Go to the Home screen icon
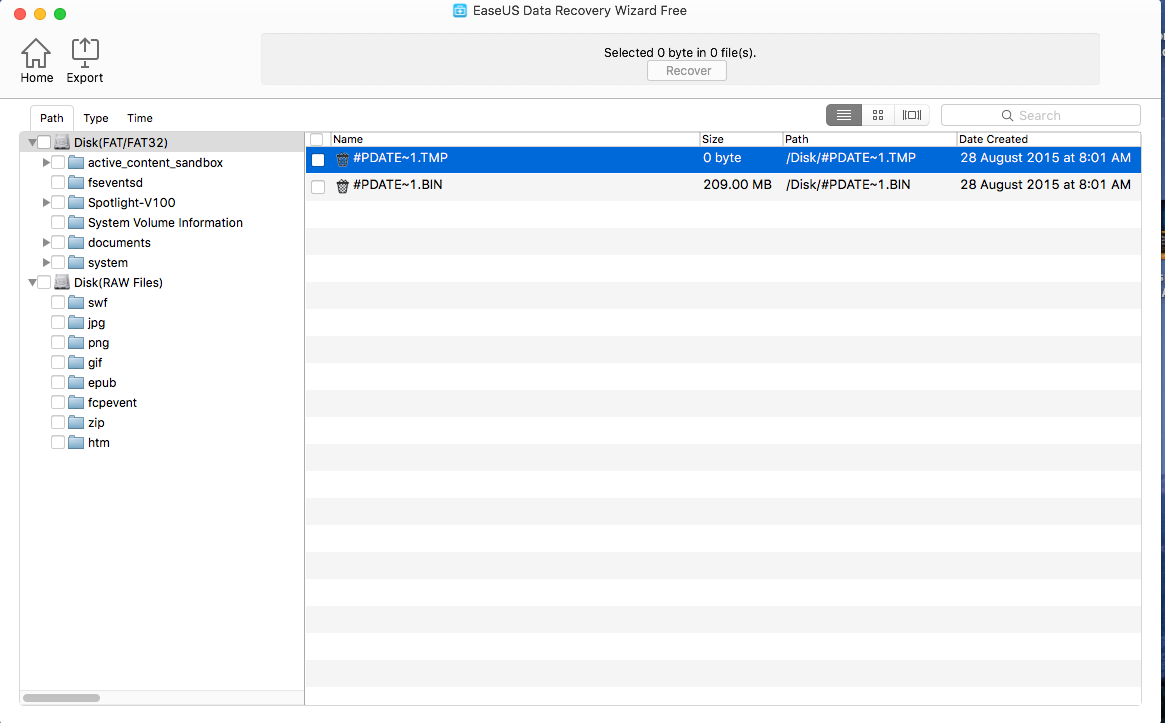1165x723 pixels. click(36, 53)
